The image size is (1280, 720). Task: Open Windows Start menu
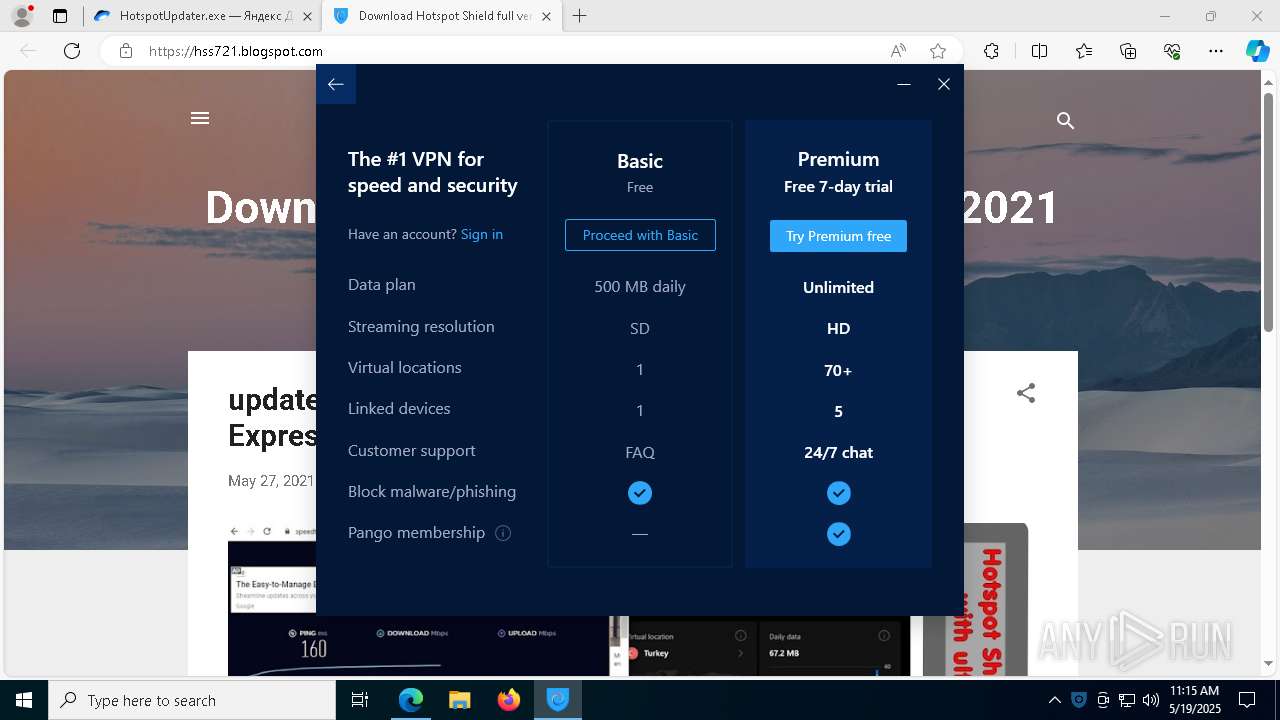24,700
